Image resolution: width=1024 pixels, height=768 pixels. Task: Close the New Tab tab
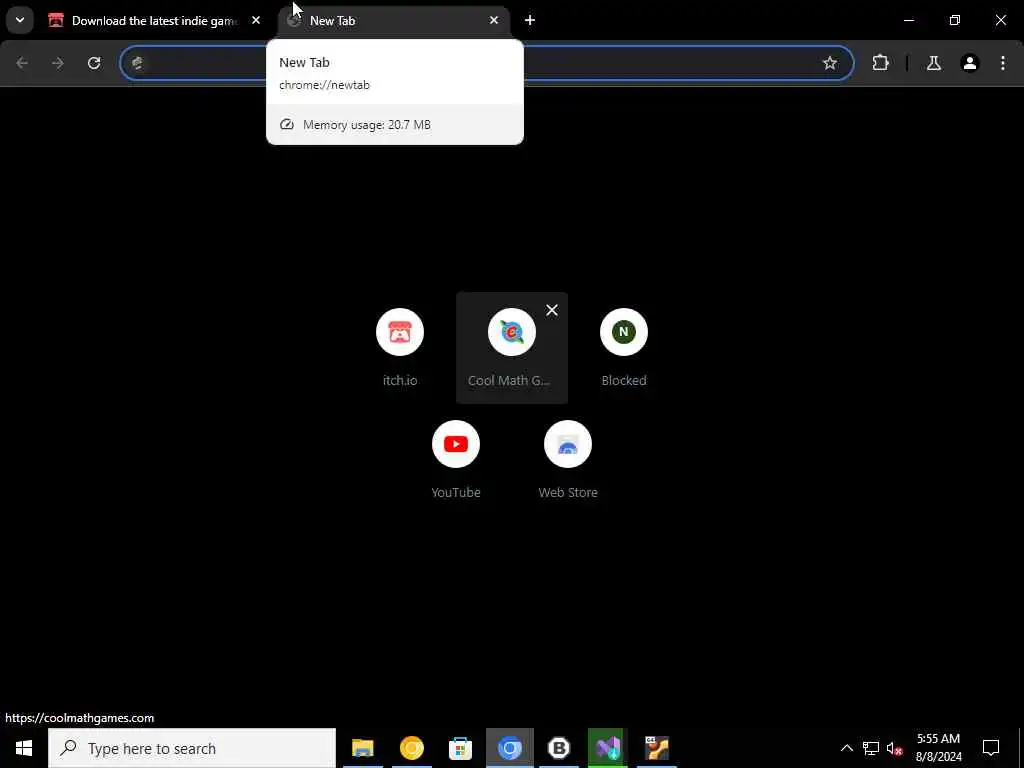point(494,20)
